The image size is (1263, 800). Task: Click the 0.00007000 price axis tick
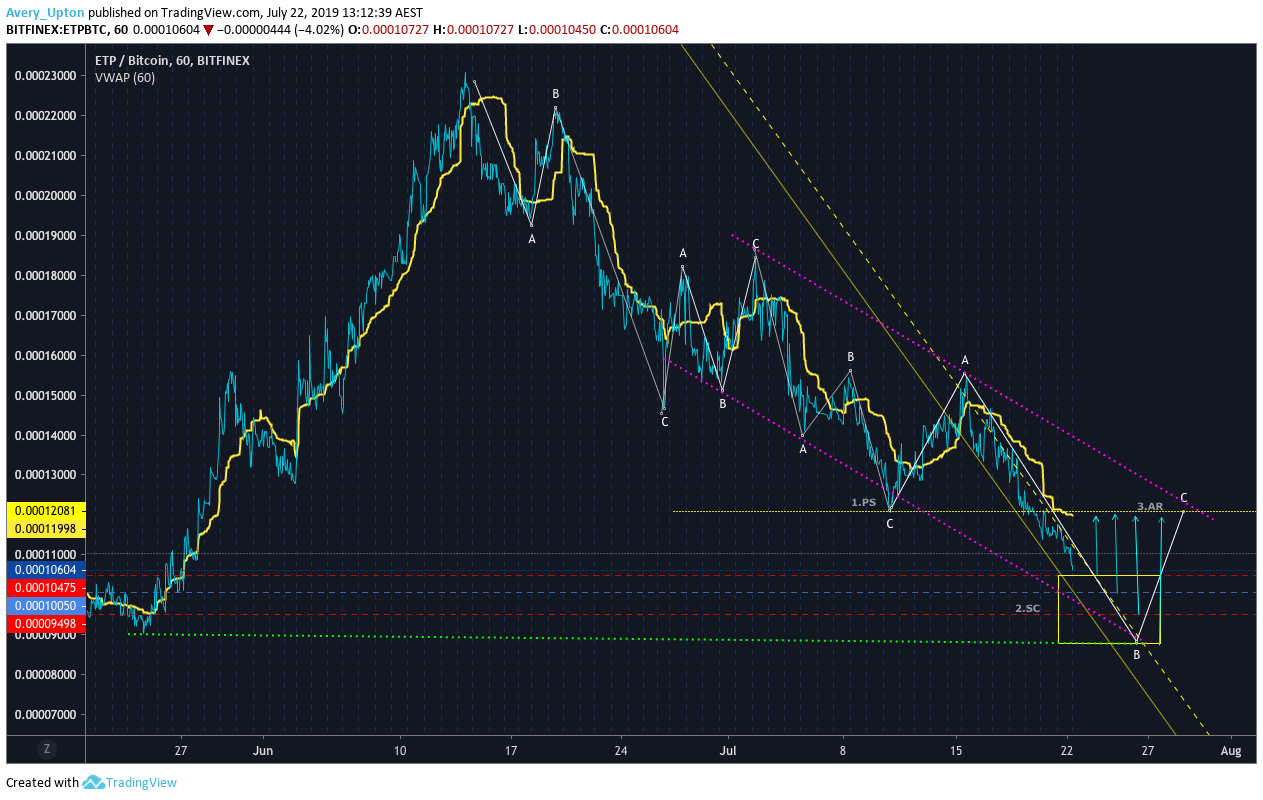click(x=46, y=715)
